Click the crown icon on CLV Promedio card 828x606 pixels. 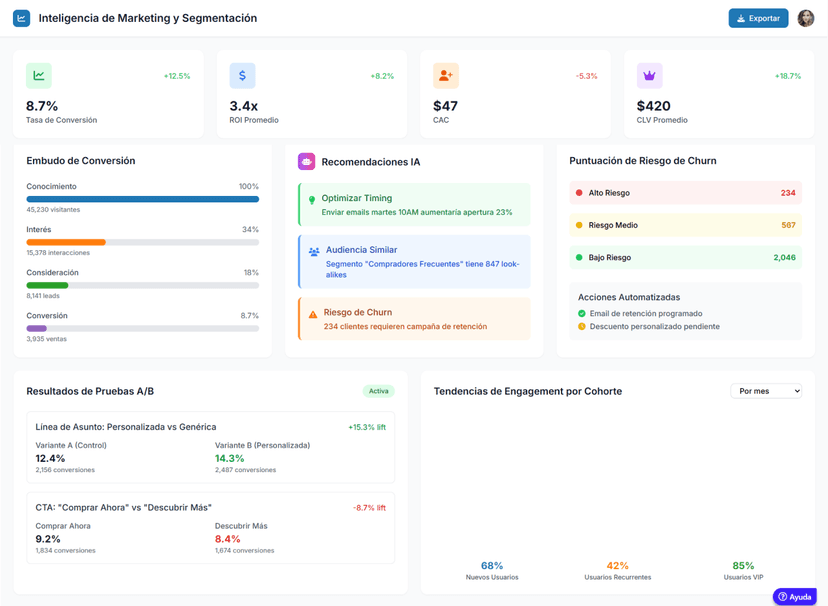(650, 75)
